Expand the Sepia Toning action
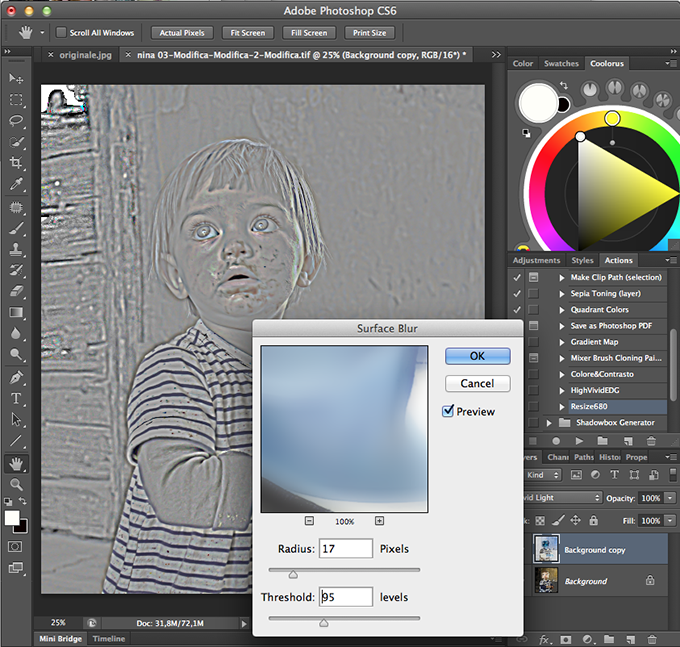The height and width of the screenshot is (647, 680). tap(562, 294)
